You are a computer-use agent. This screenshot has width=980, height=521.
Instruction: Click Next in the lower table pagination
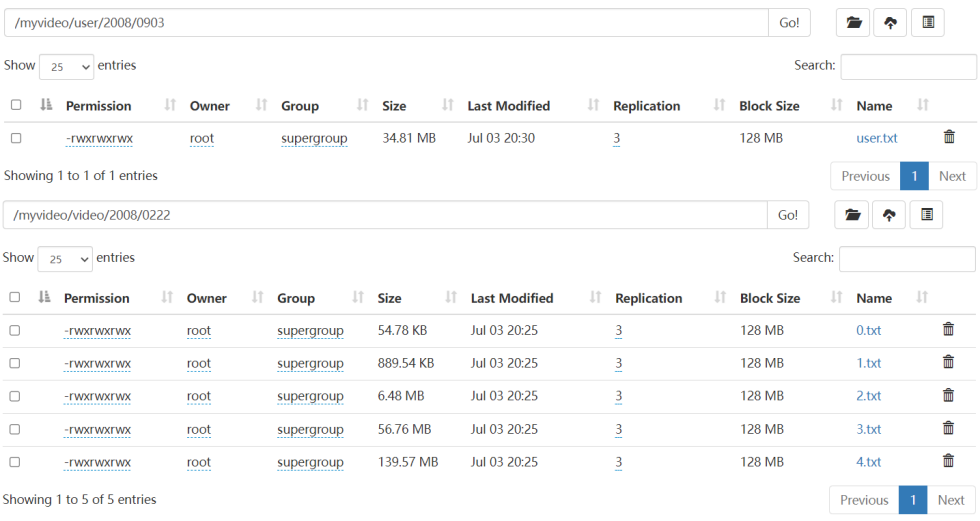point(951,500)
